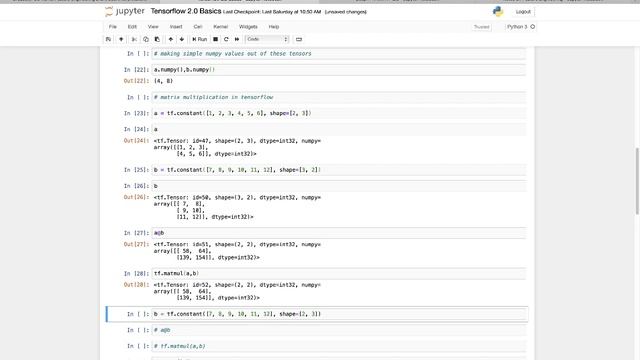640x360 pixels.
Task: Open the Edit menu
Action: coord(132,27)
